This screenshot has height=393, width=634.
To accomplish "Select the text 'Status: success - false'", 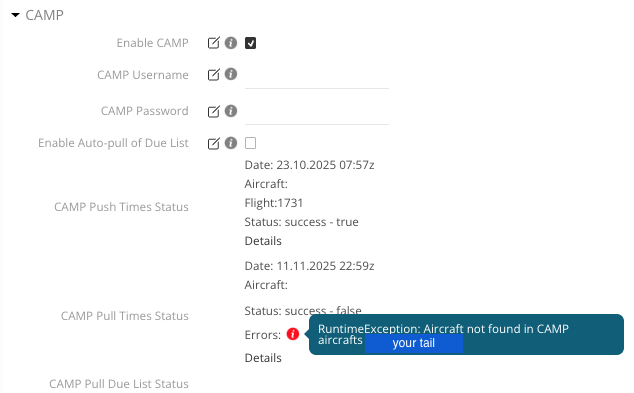I will click(303, 311).
